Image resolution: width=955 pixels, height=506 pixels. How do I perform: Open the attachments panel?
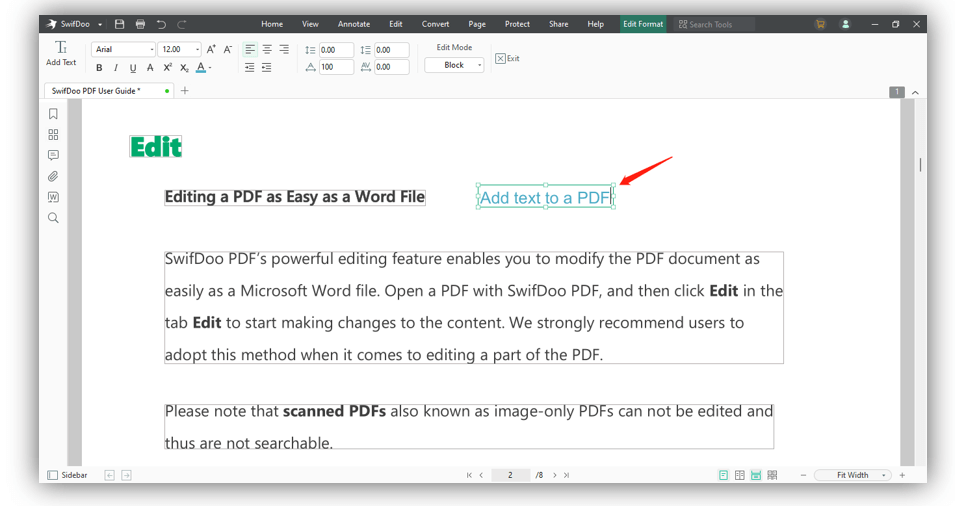click(53, 177)
